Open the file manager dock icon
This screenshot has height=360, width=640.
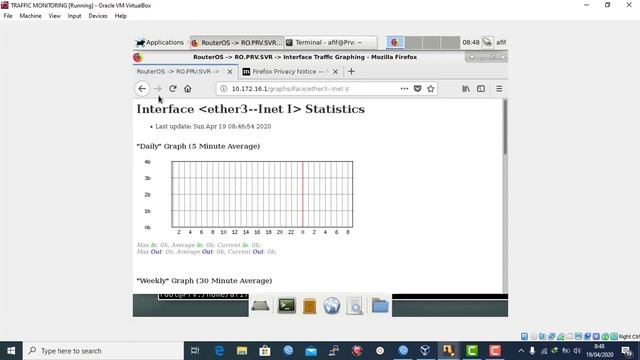click(x=309, y=306)
